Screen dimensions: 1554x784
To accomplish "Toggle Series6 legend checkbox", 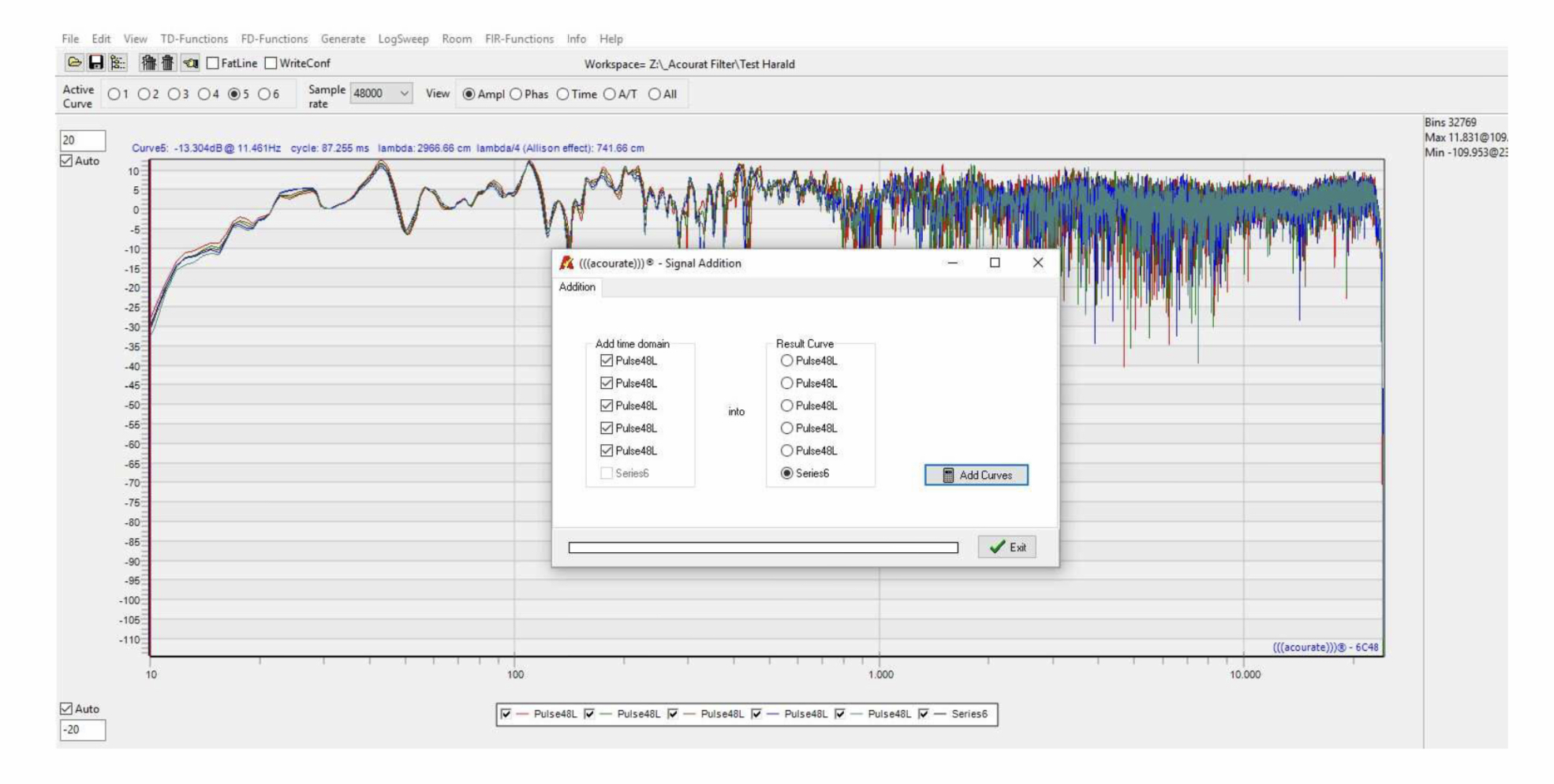I will [x=923, y=714].
